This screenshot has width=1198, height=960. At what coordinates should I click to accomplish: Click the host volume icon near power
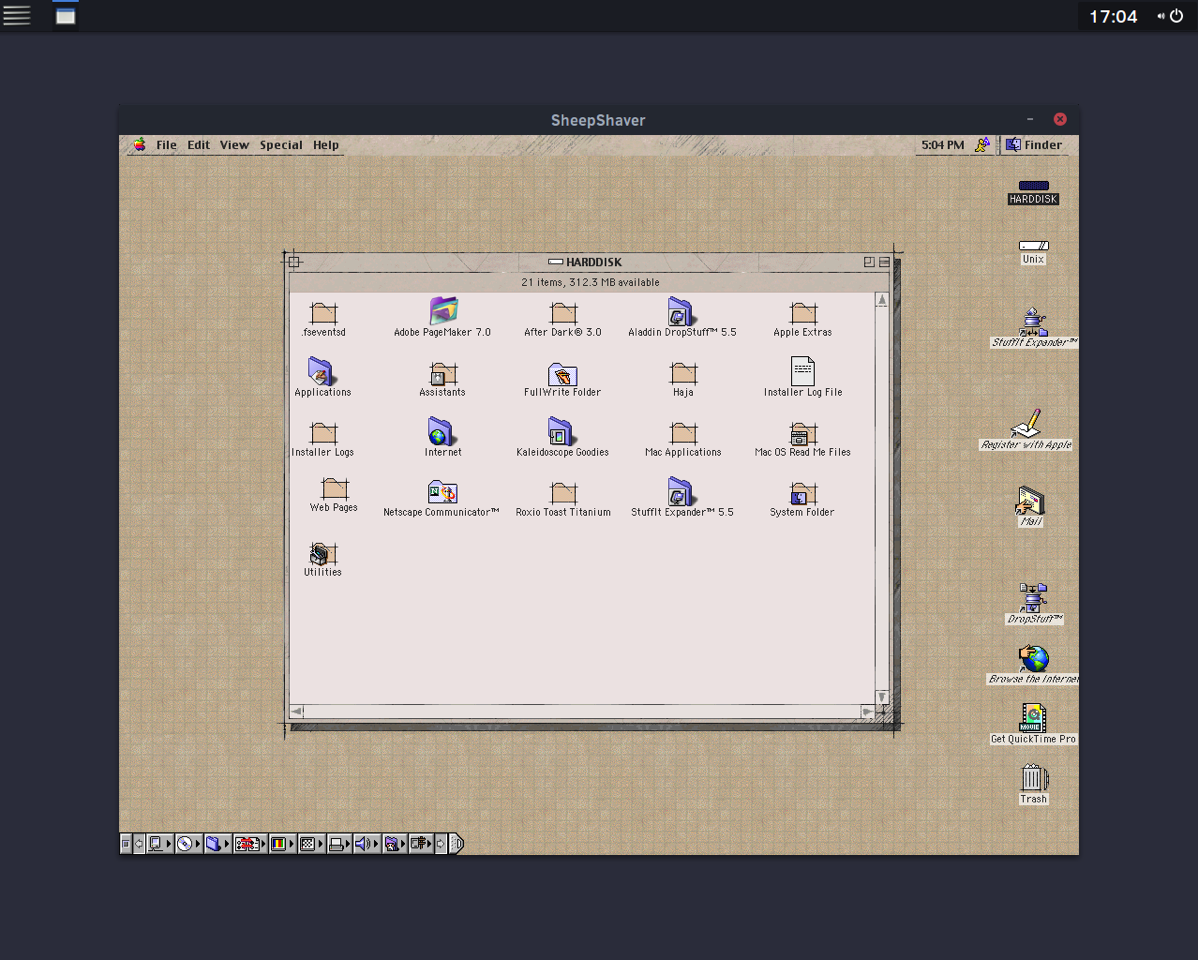point(1161,15)
